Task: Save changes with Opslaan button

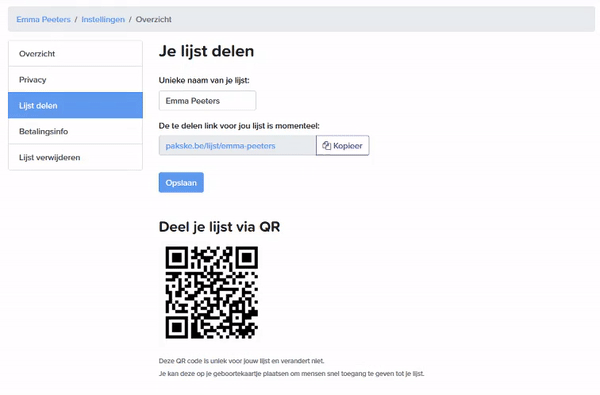Action: 181,183
